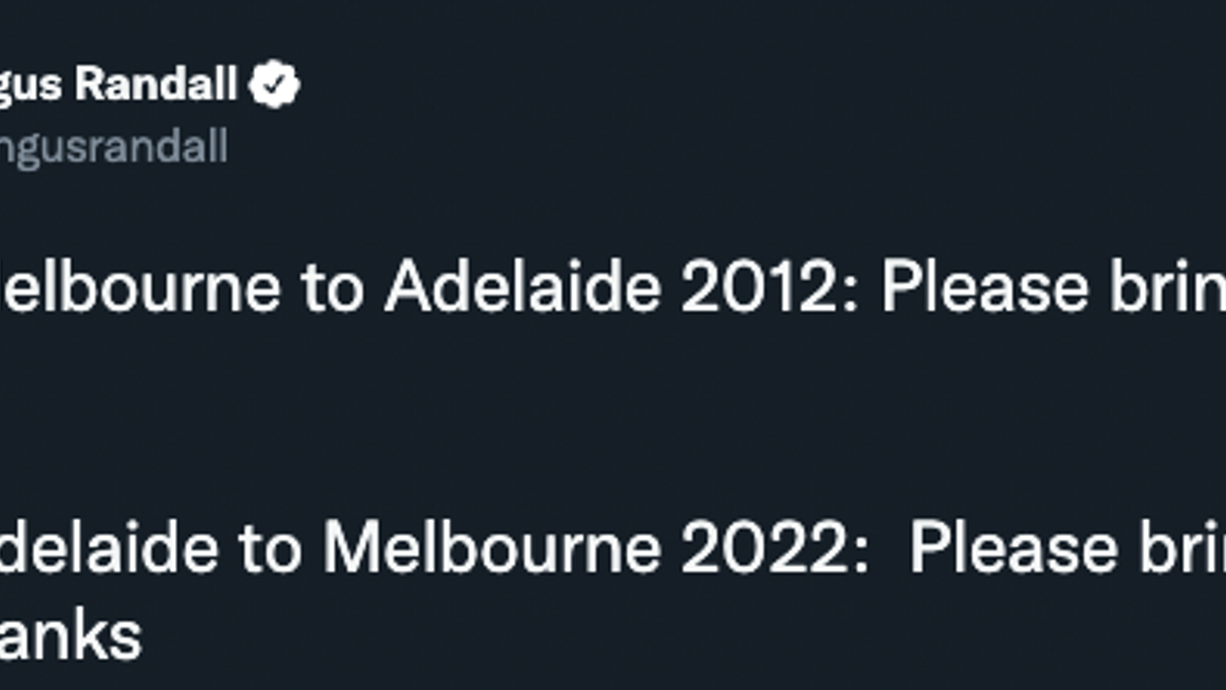
Task: Open the Randall display name profile link
Action: point(118,86)
